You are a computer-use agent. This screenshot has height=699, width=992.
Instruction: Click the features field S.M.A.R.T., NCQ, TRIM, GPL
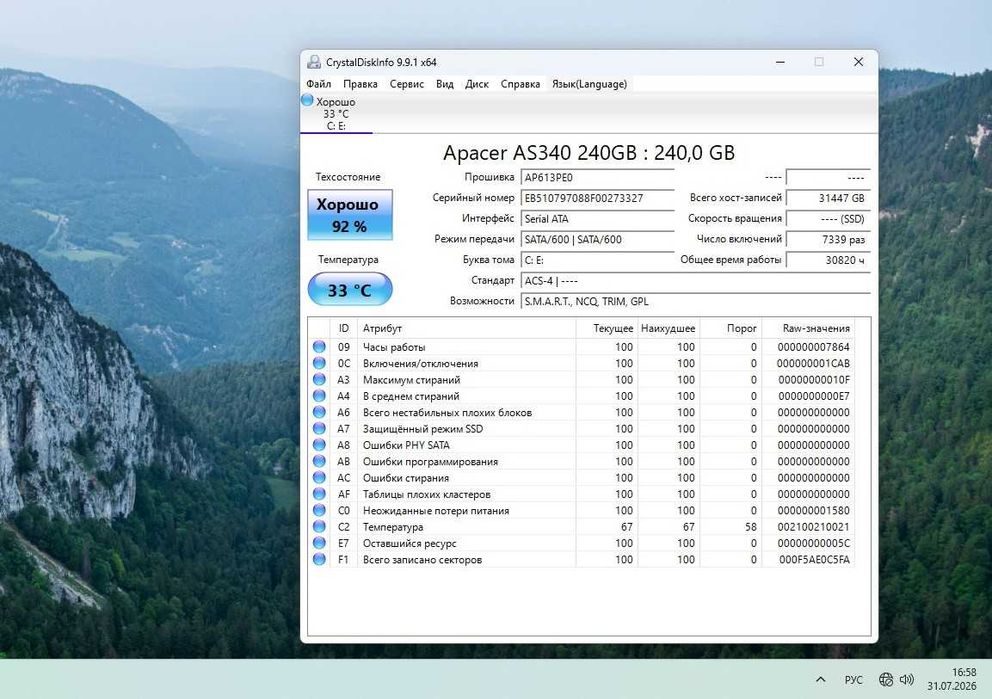[x=696, y=301]
